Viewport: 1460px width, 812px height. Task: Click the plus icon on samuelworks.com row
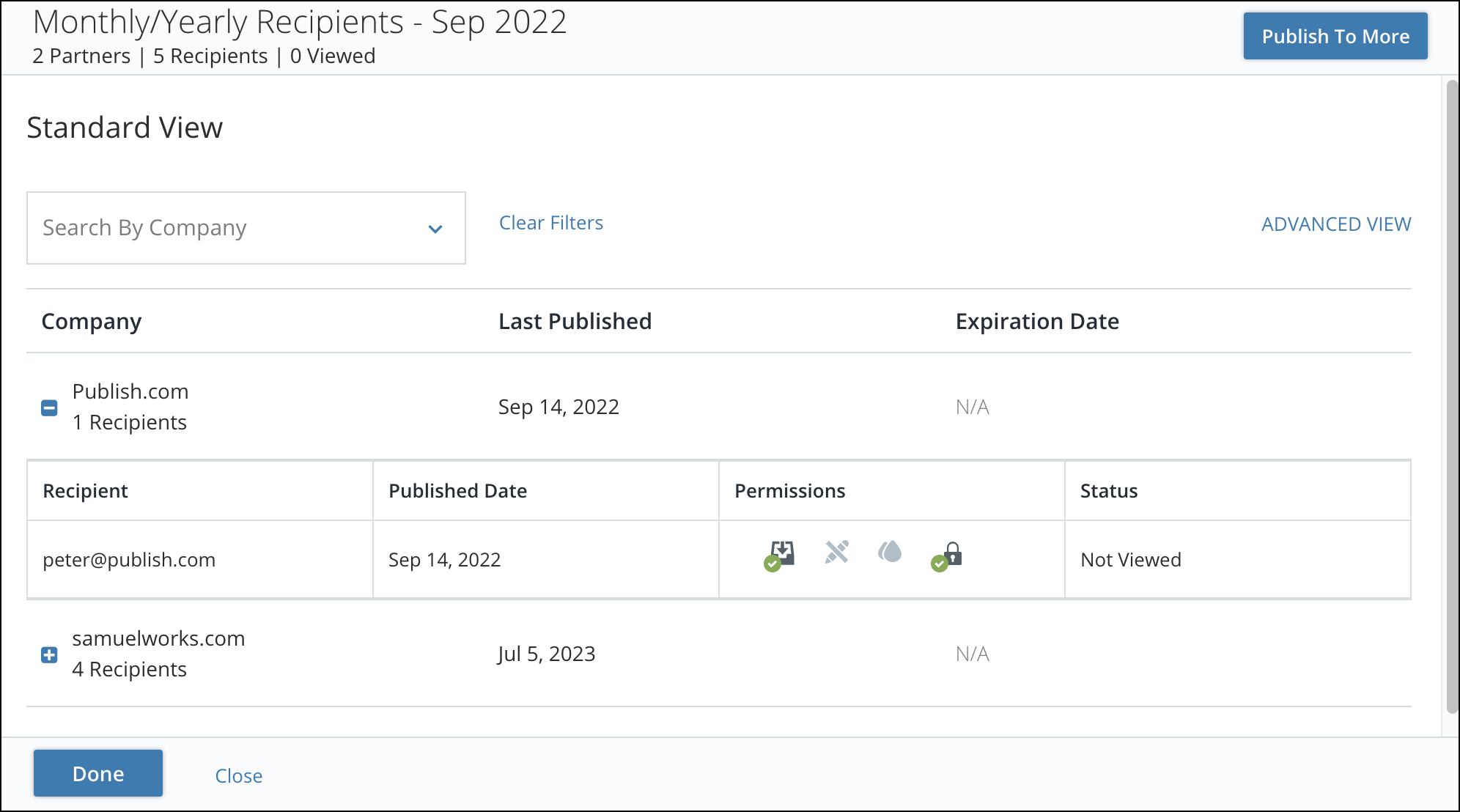point(49,654)
